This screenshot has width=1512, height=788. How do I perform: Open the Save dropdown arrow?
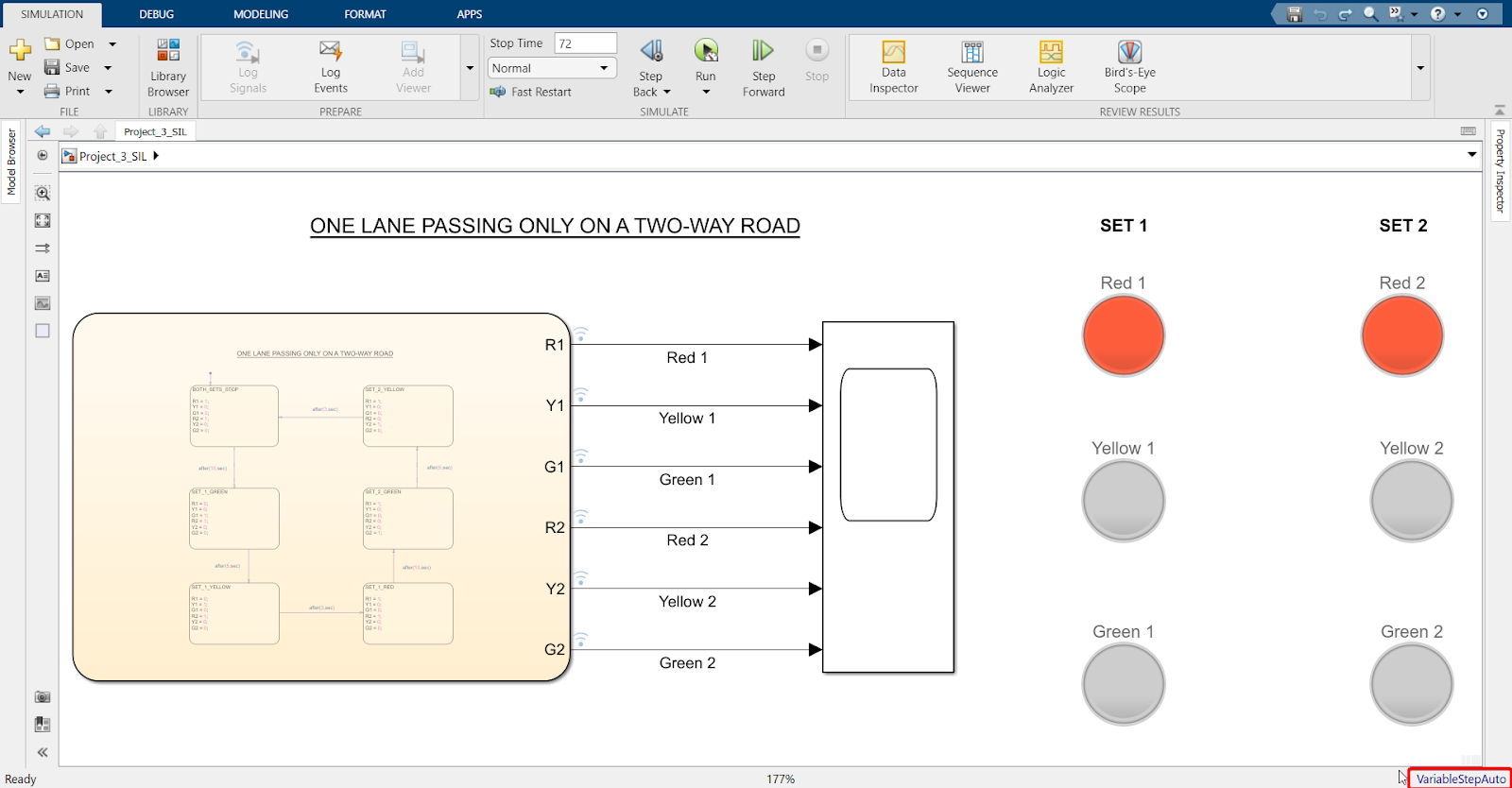[108, 67]
